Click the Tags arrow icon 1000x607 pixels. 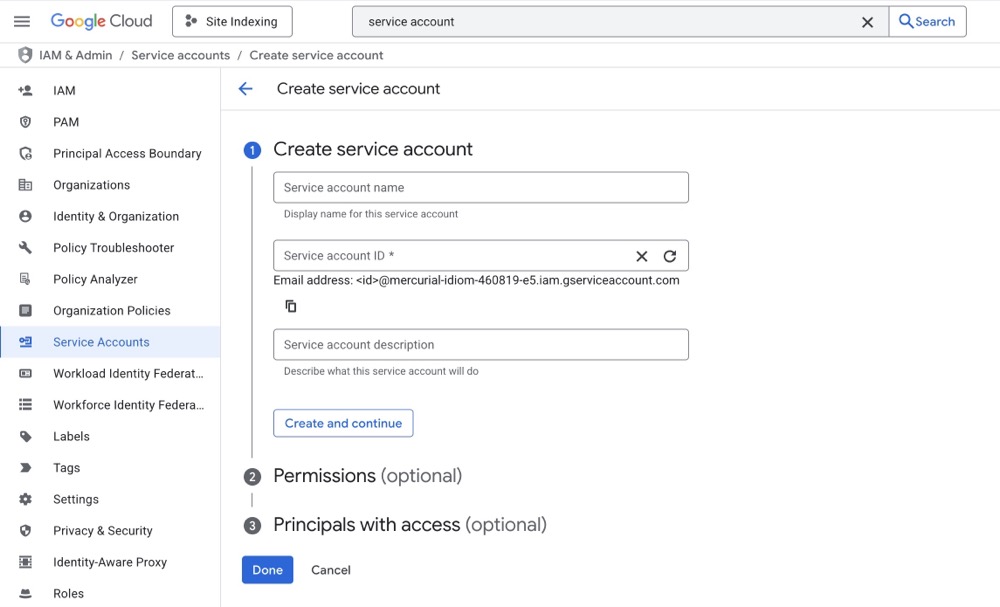click(26, 467)
